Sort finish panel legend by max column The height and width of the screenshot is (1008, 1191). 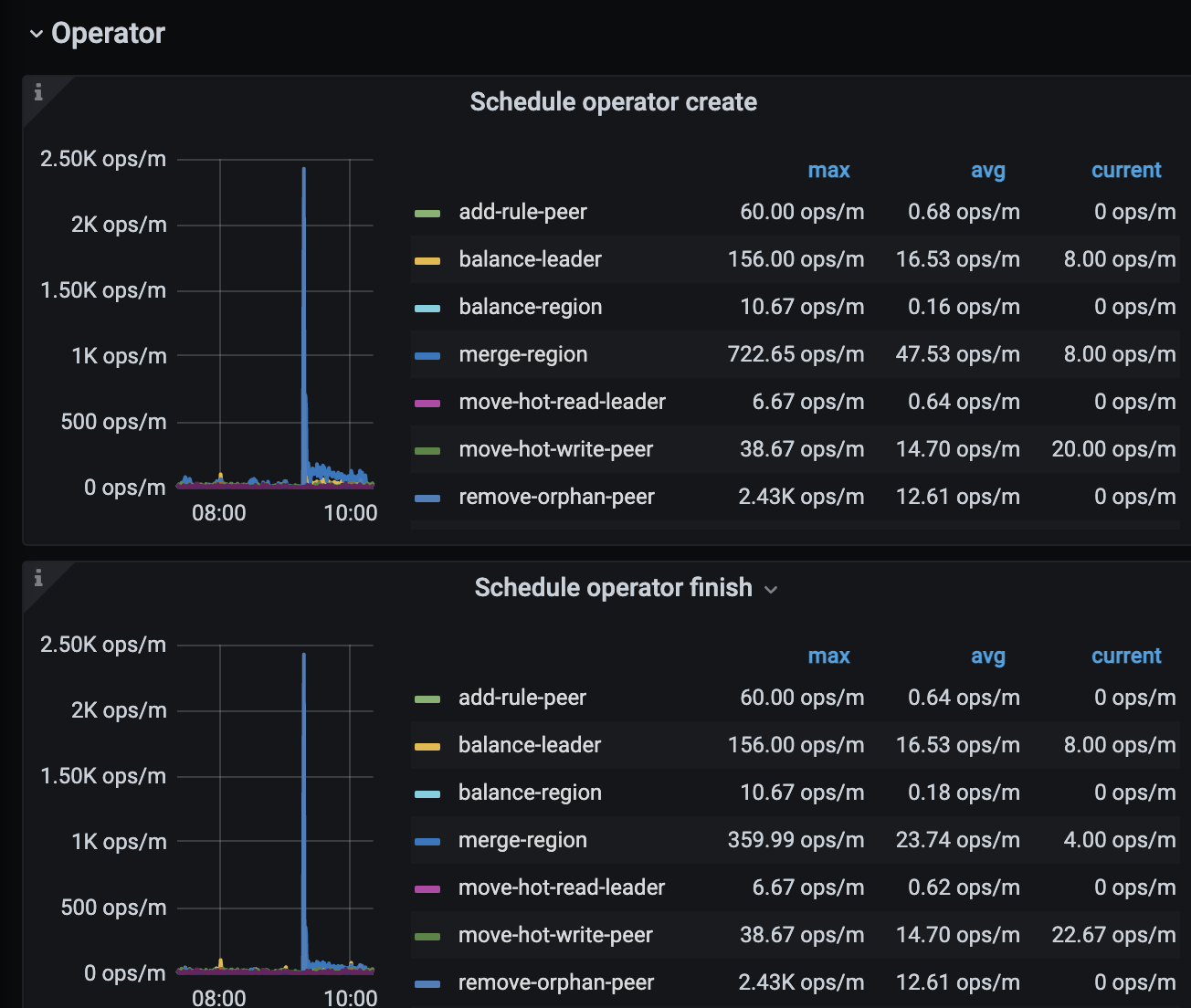[828, 656]
